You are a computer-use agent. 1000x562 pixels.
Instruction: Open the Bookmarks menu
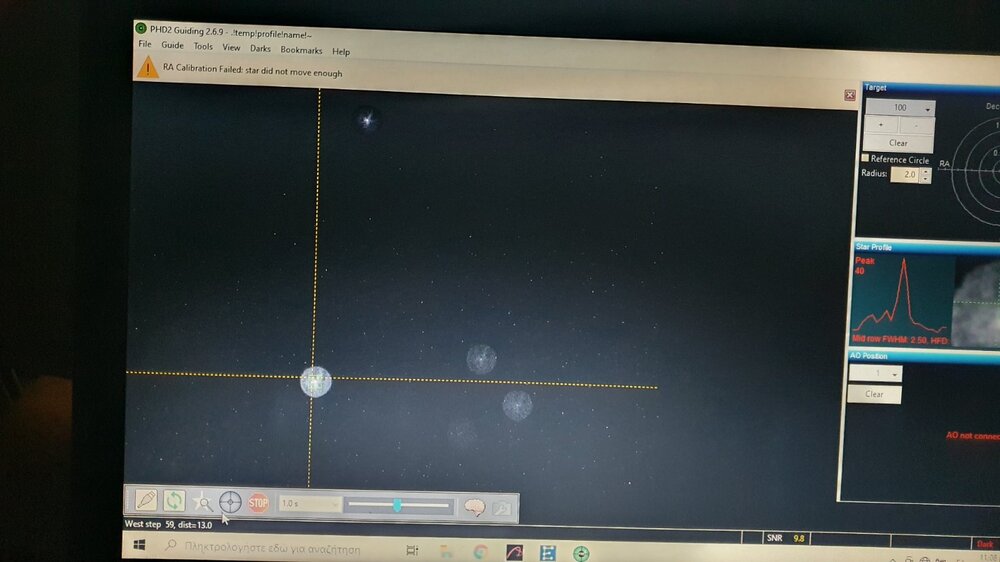click(301, 50)
